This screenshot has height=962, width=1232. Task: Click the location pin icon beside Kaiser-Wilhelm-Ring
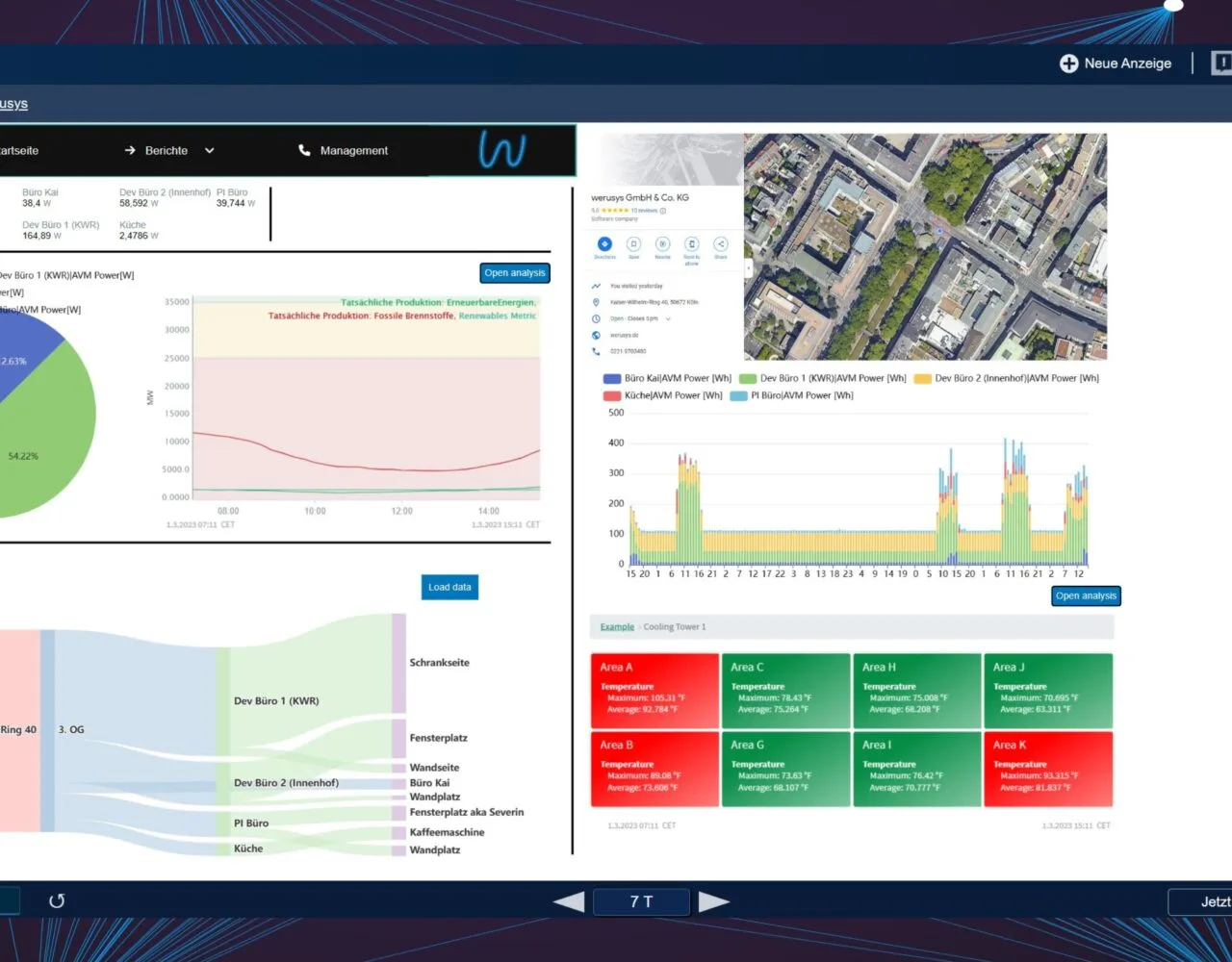[x=596, y=301]
